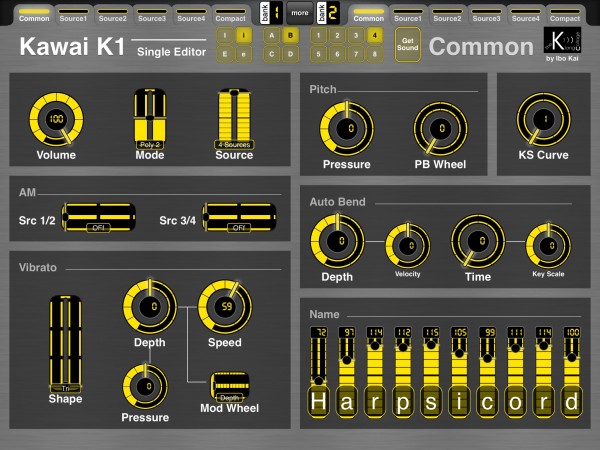Choose patch number 7

click(356, 54)
